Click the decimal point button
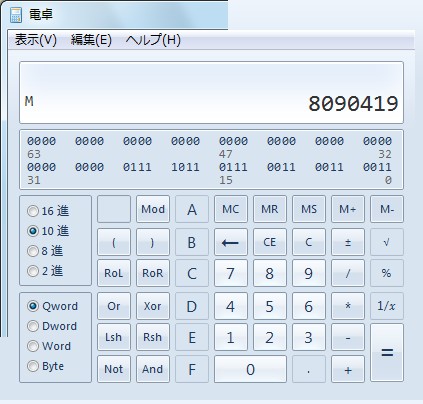Screen dimensions: 423x404 [x=309, y=369]
